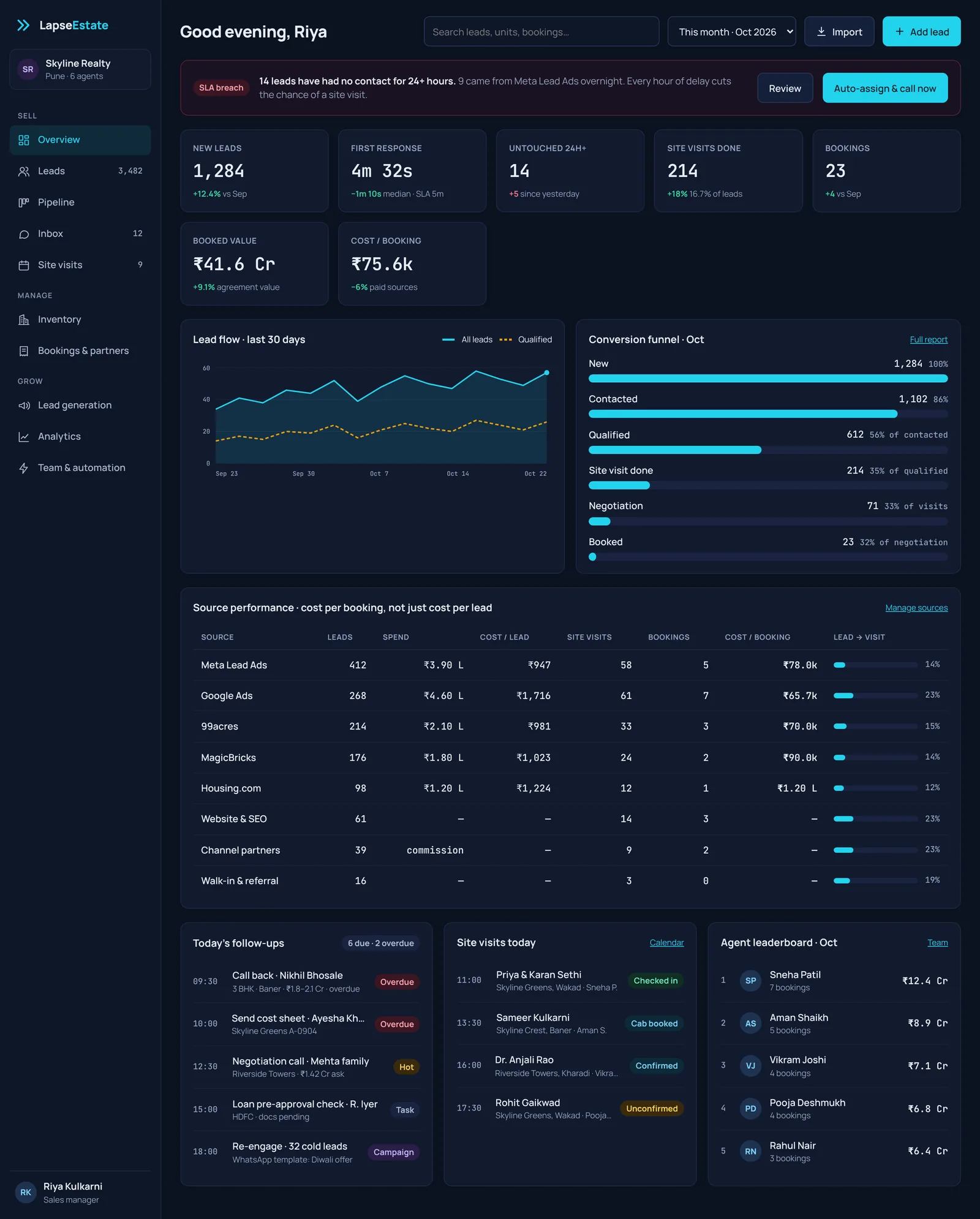This screenshot has height=1219, width=980.
Task: Click the Analytics chart icon
Action: (24, 437)
